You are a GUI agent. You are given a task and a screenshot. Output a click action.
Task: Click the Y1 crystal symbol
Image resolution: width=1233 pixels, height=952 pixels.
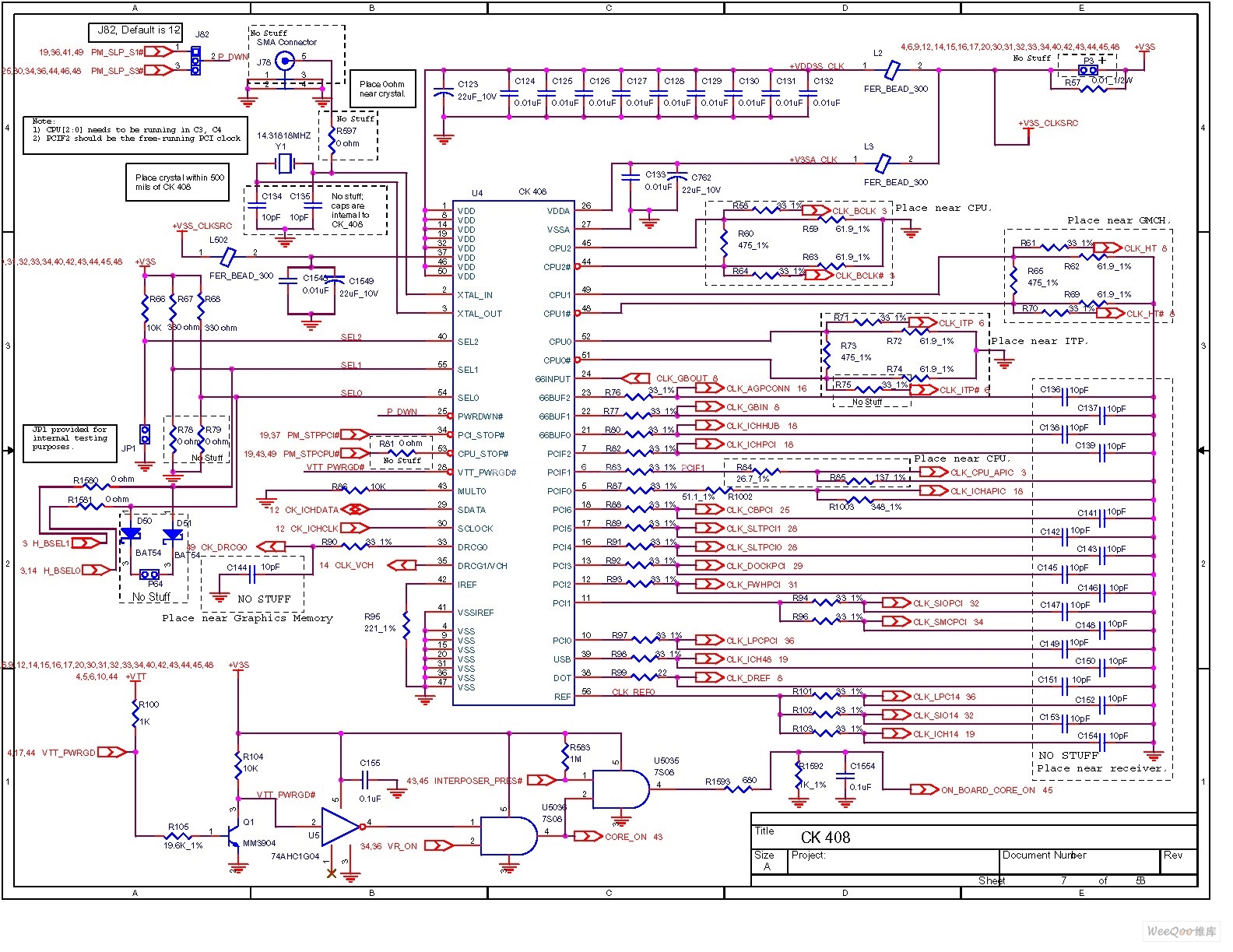(x=285, y=163)
